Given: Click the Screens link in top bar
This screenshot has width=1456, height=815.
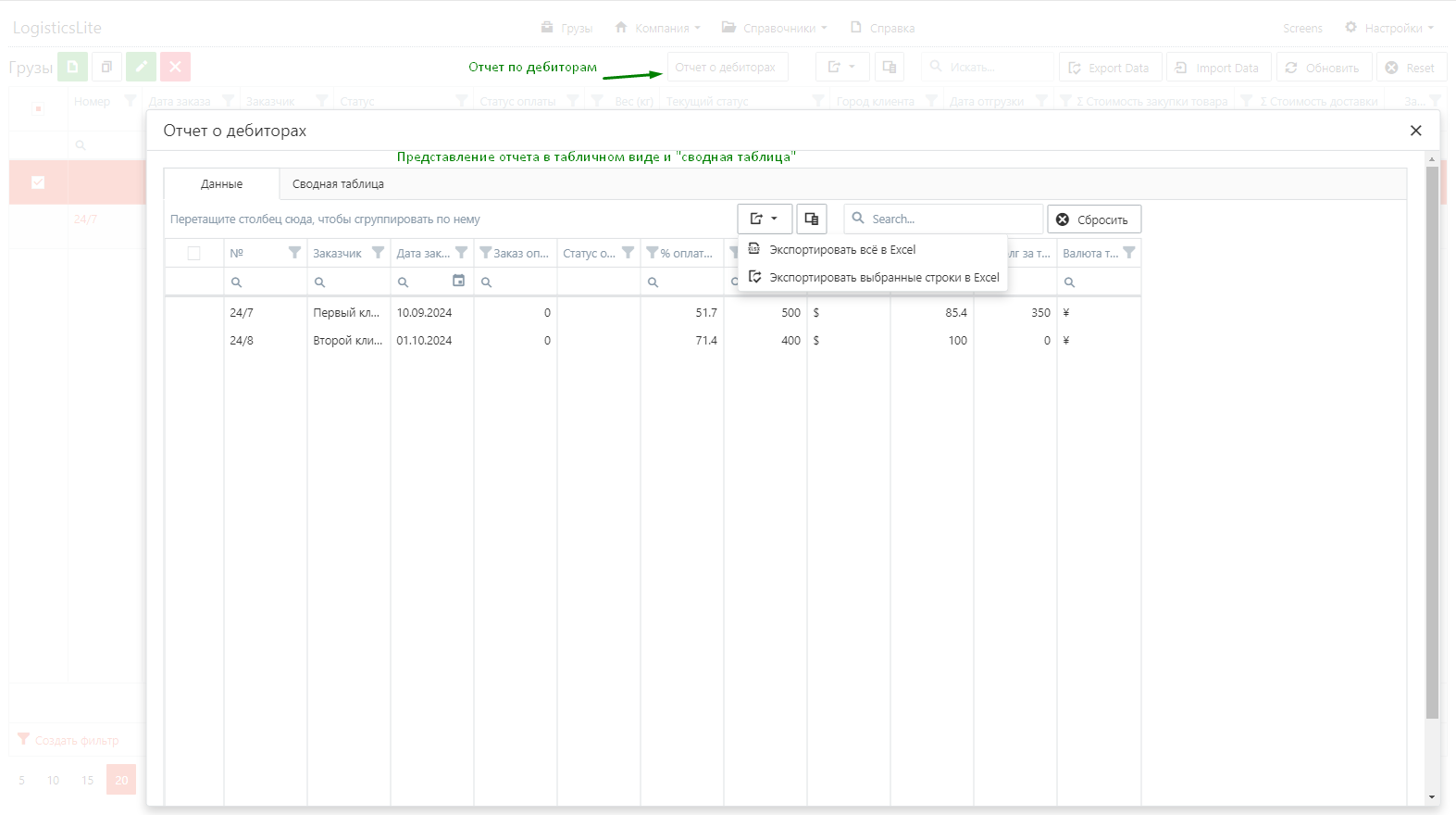Looking at the screenshot, I should coord(1302,29).
